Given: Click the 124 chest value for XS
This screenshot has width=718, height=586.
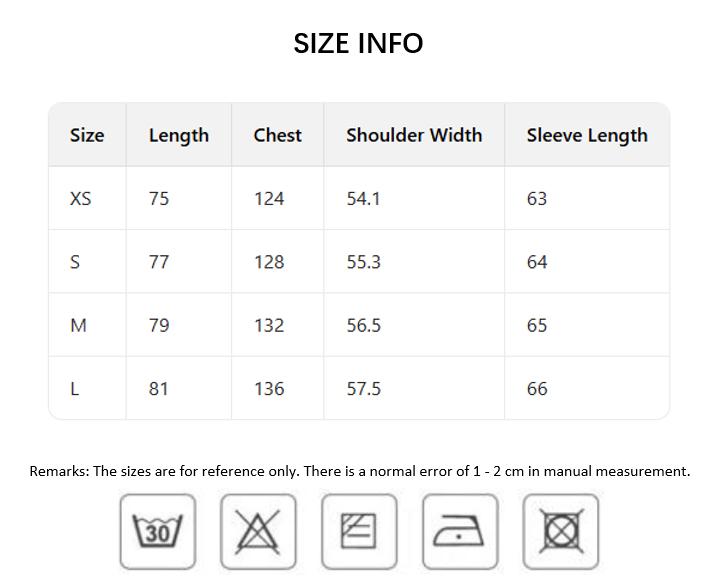Looking at the screenshot, I should coord(269,198).
